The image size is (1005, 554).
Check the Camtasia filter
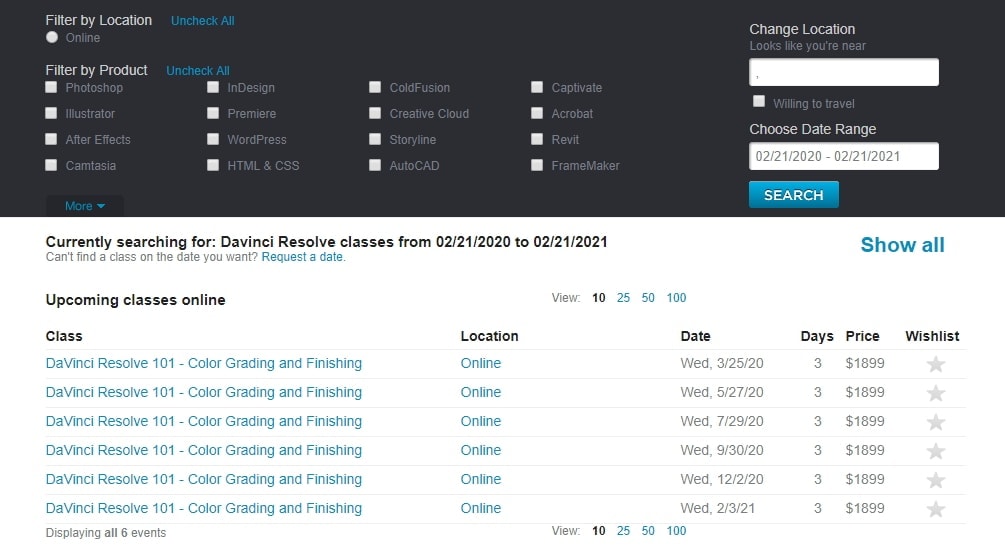[51, 165]
